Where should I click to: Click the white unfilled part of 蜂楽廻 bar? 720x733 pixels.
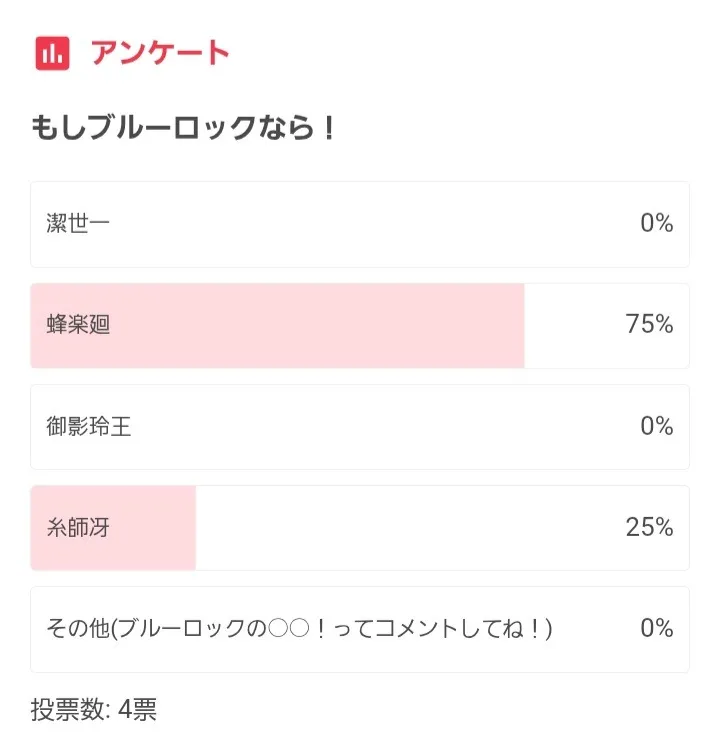click(x=570, y=325)
